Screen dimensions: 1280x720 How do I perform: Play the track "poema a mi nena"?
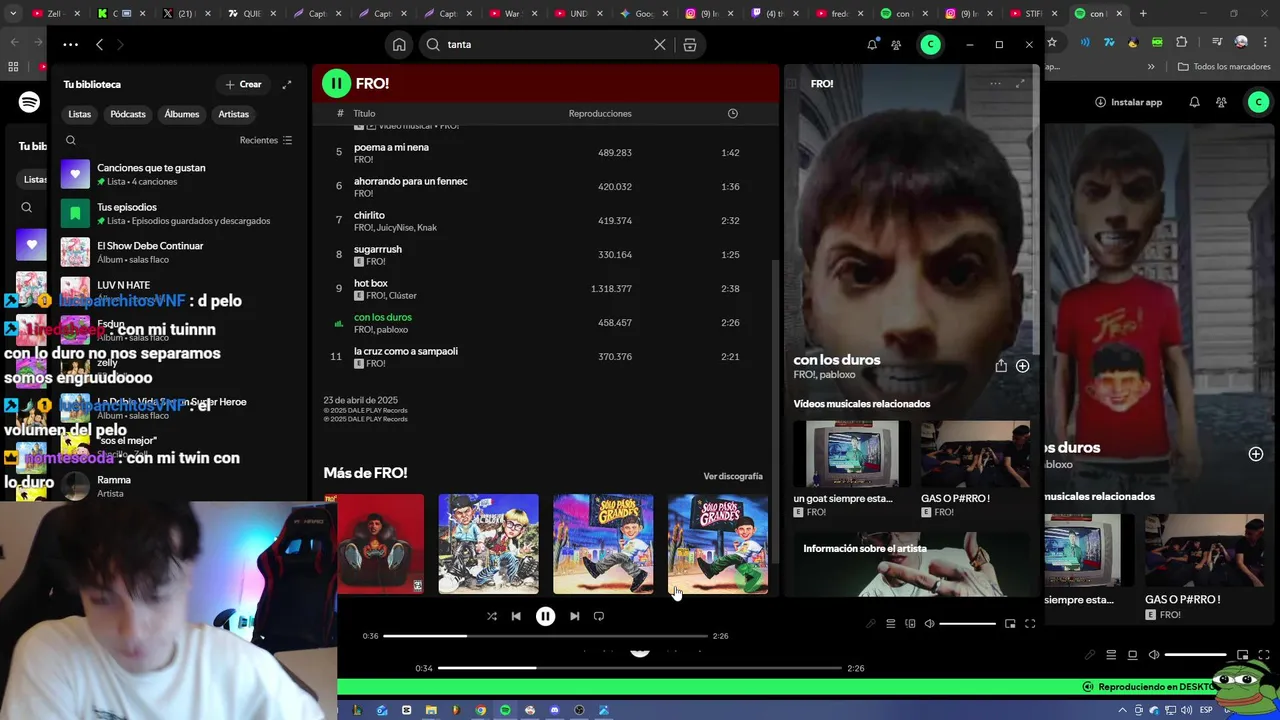click(x=546, y=153)
